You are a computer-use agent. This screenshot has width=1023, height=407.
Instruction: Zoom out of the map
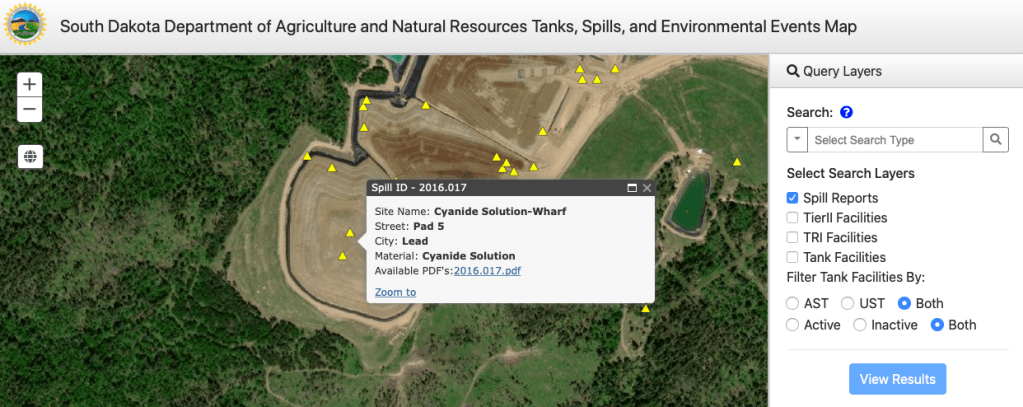pos(30,109)
